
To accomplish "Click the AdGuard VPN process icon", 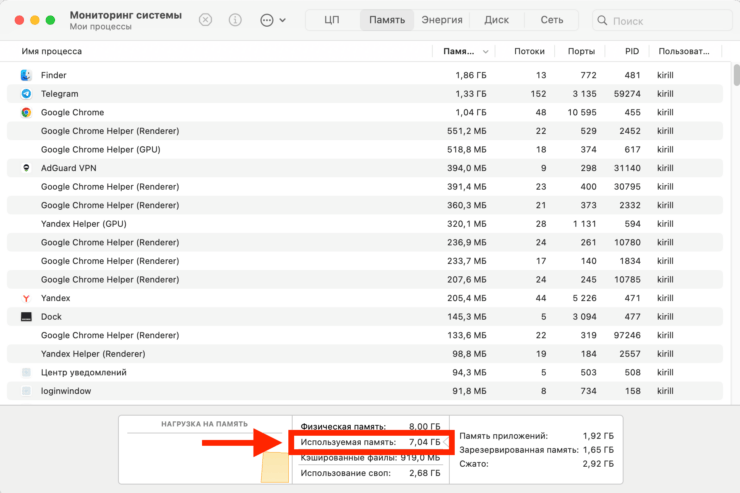I will [26, 168].
